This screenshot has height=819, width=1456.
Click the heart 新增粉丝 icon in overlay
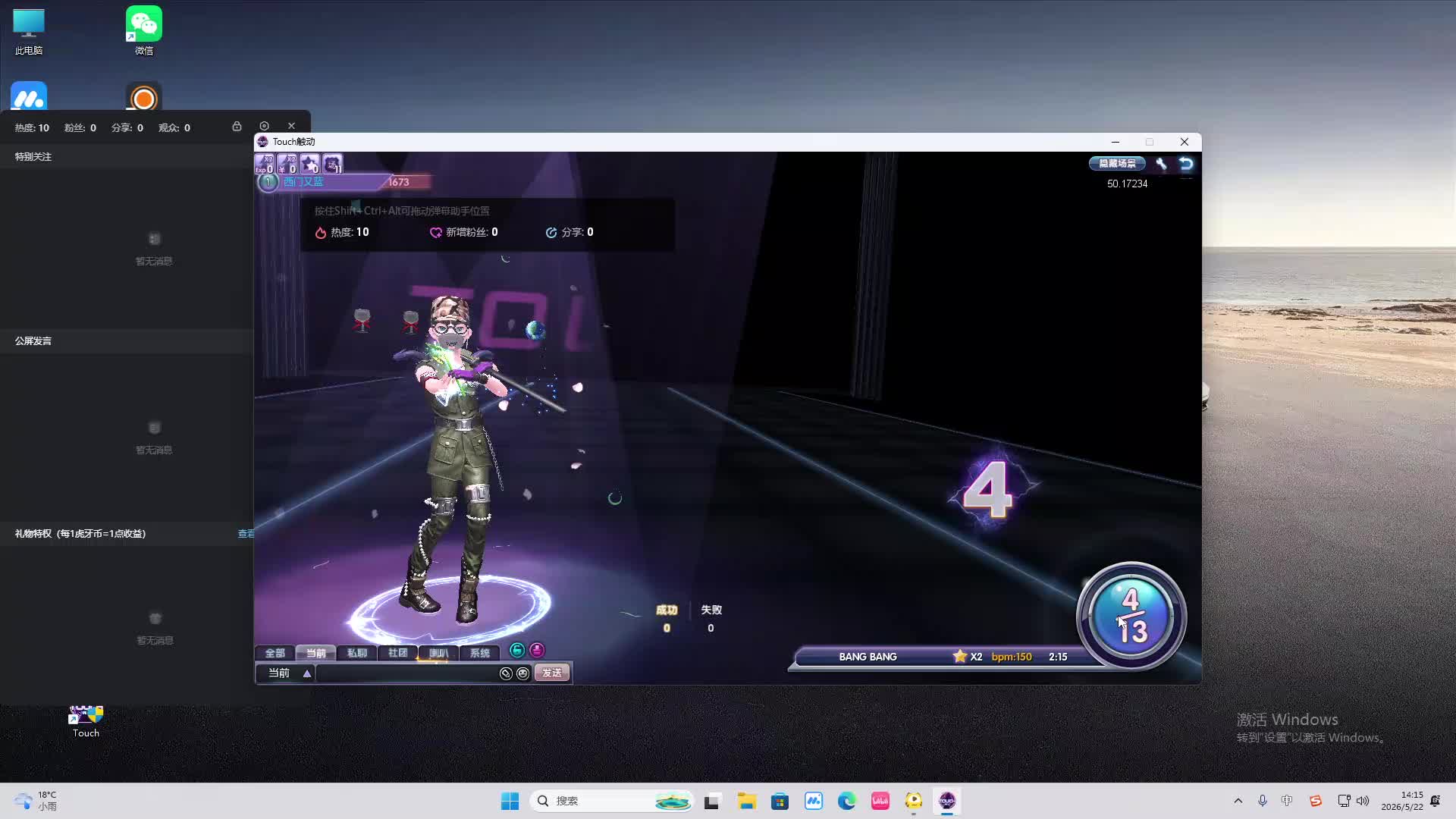(x=436, y=233)
